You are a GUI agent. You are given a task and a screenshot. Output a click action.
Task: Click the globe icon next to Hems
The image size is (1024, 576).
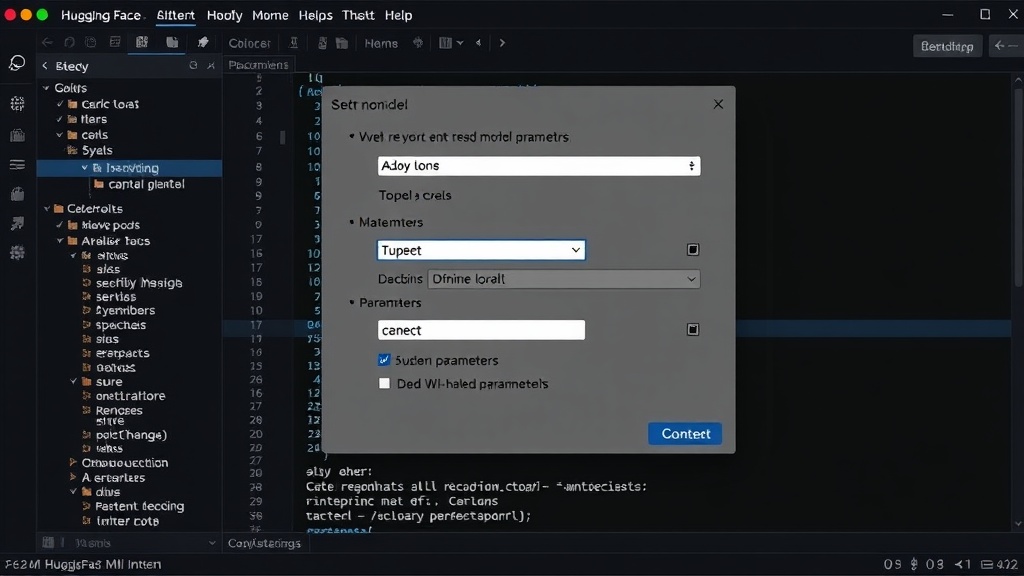coord(418,43)
